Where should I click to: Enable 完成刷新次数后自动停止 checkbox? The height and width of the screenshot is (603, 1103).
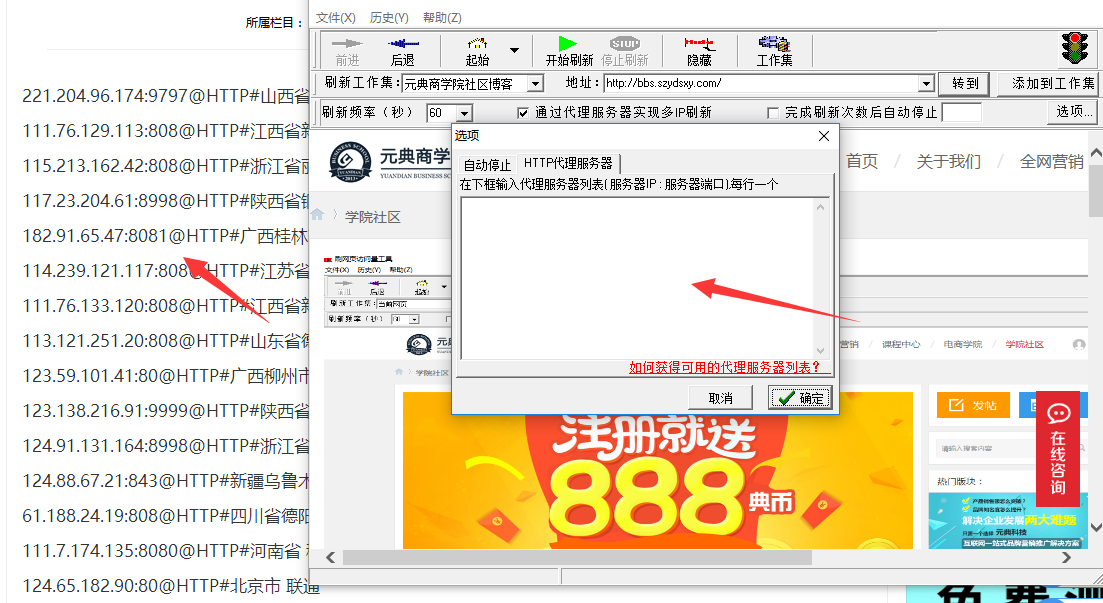click(773, 113)
